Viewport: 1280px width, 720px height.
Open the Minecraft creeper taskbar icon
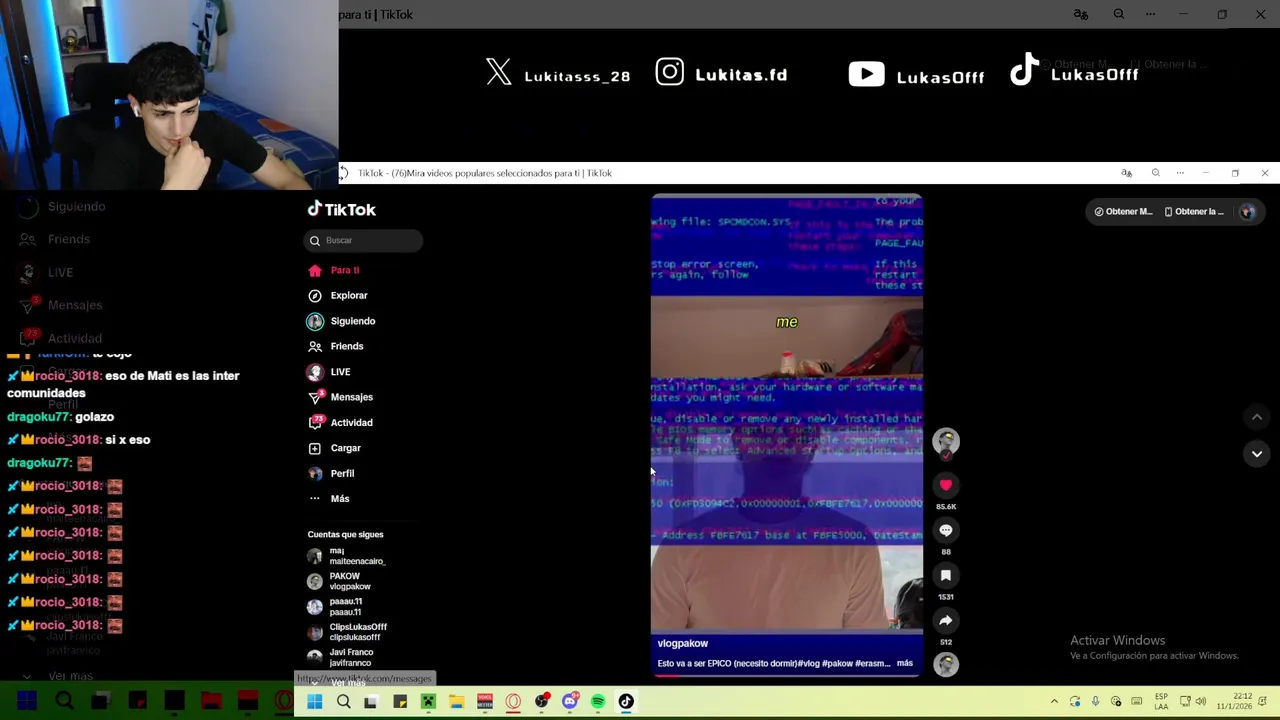tap(428, 702)
